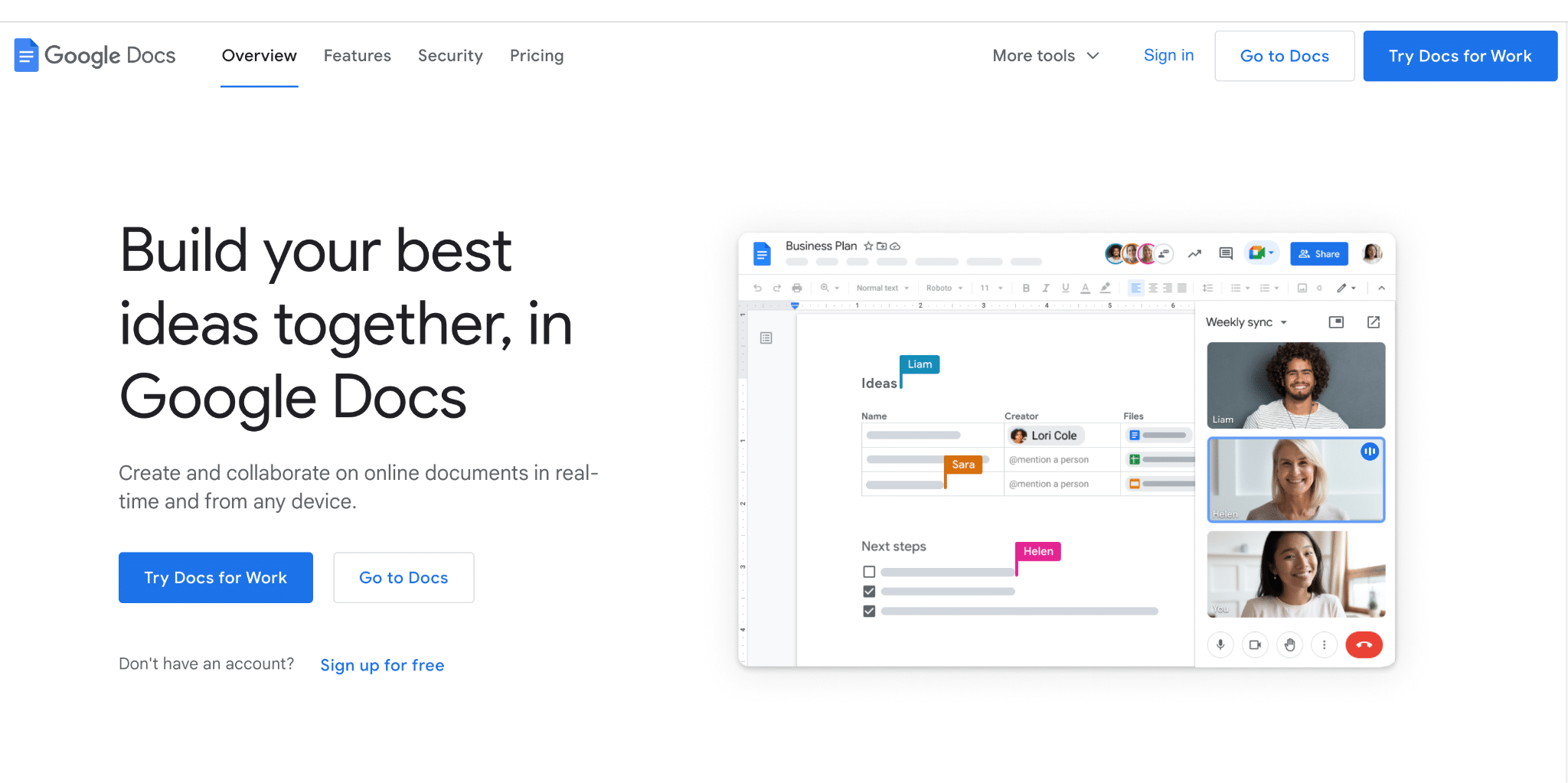This screenshot has width=1568, height=783.
Task: Select Helen's video thumbnail
Action: pos(1296,480)
